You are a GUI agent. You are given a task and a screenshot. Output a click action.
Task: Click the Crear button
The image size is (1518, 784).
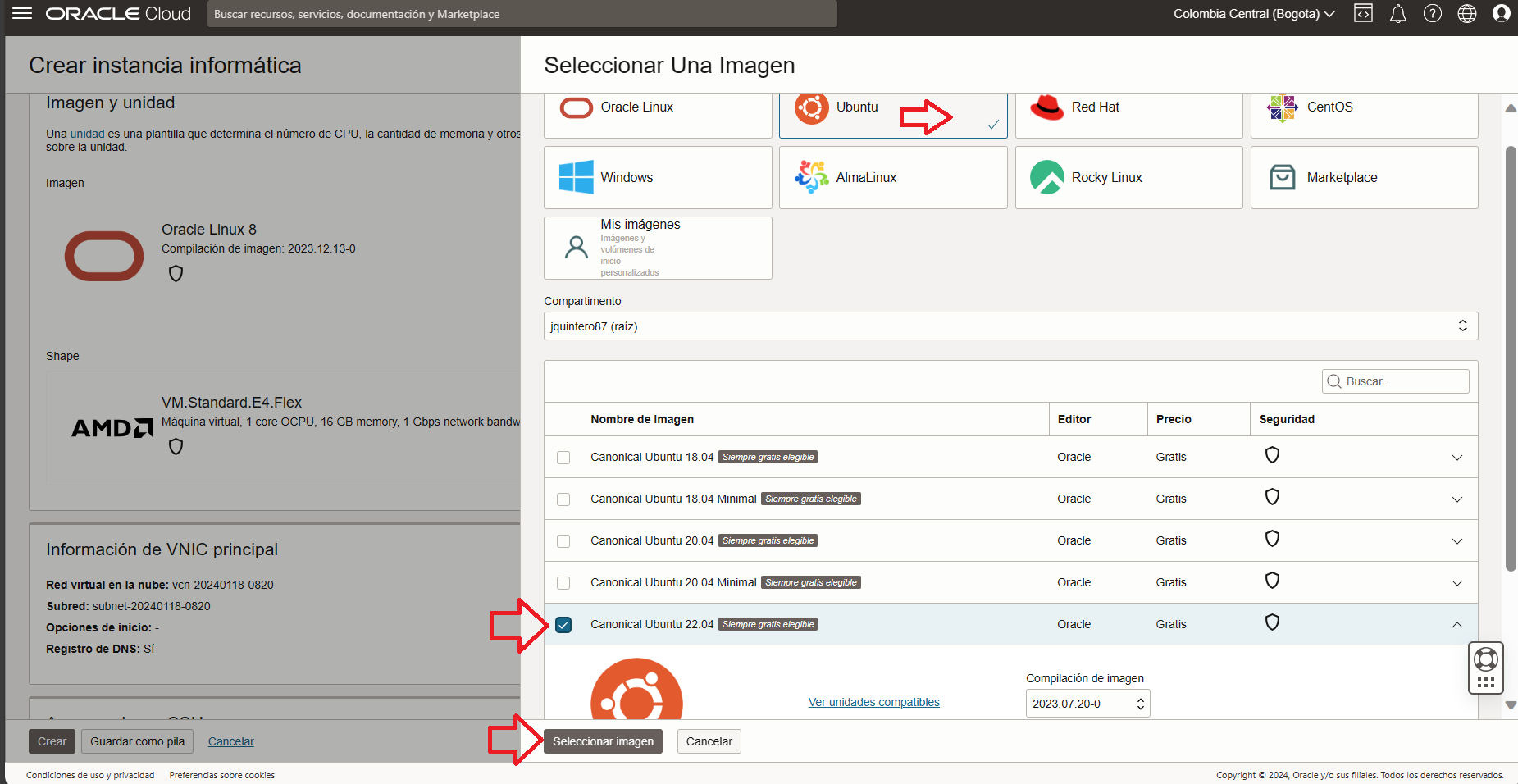(x=52, y=741)
